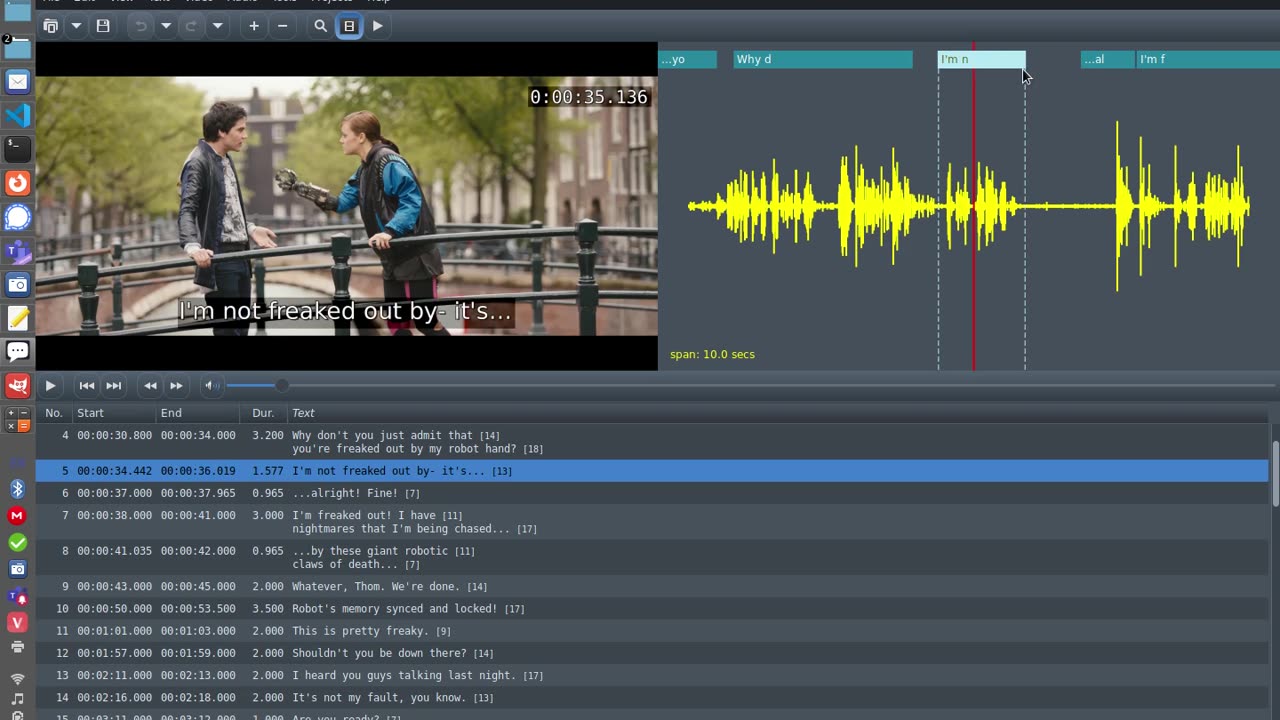Click the Wi-Fi network tray icon
1280x720 pixels.
(x=17, y=677)
